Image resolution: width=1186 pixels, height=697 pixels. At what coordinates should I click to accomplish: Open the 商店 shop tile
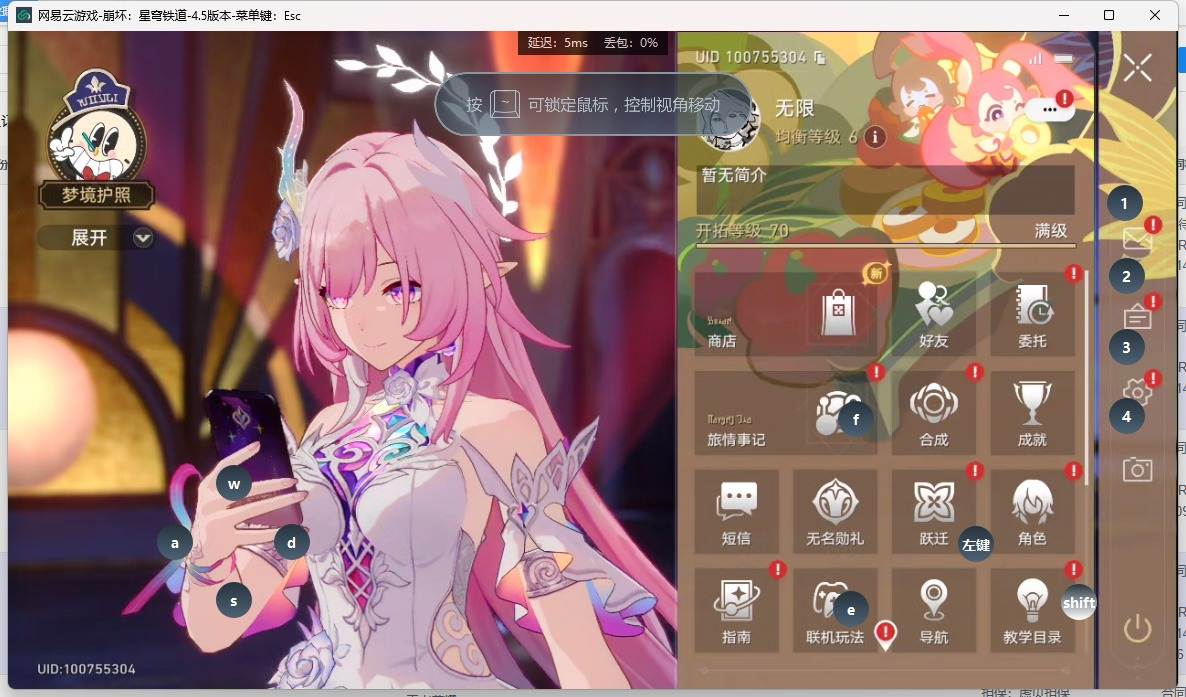point(786,314)
